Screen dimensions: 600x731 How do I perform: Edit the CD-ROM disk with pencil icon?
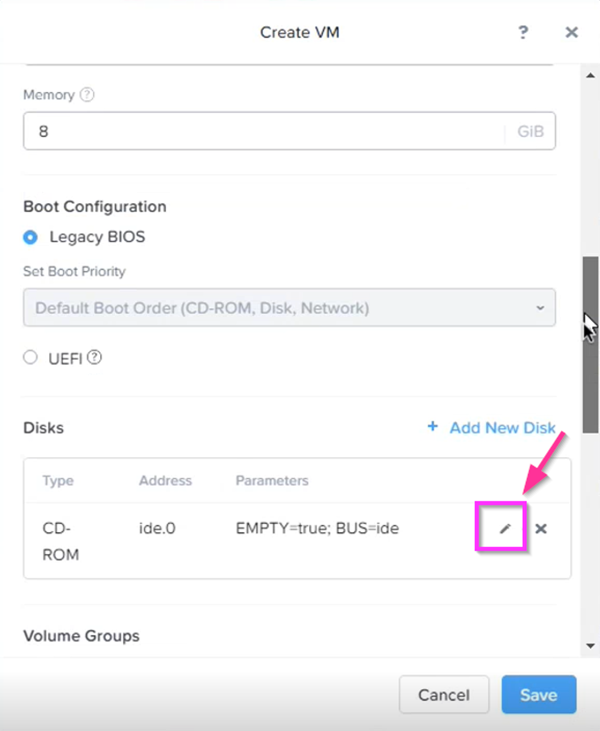(x=505, y=529)
